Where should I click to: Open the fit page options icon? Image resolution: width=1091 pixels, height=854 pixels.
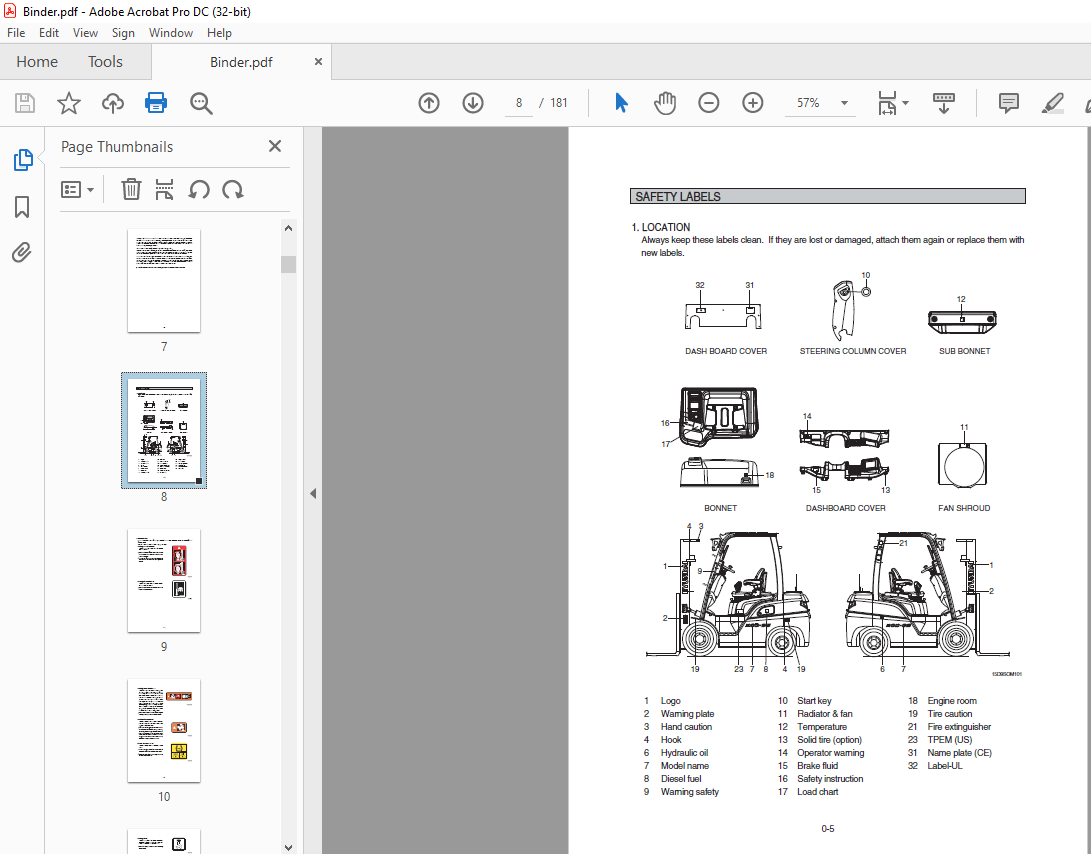(887, 103)
